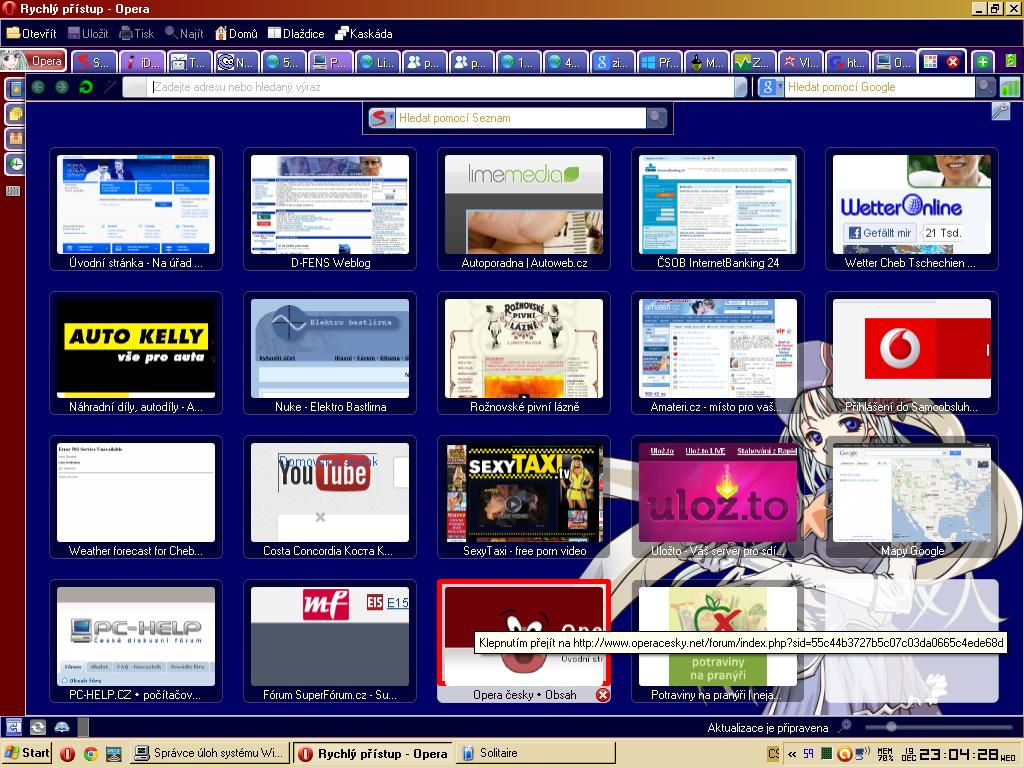Click the Back navigation arrow
Image resolution: width=1024 pixels, height=768 pixels.
[38, 87]
